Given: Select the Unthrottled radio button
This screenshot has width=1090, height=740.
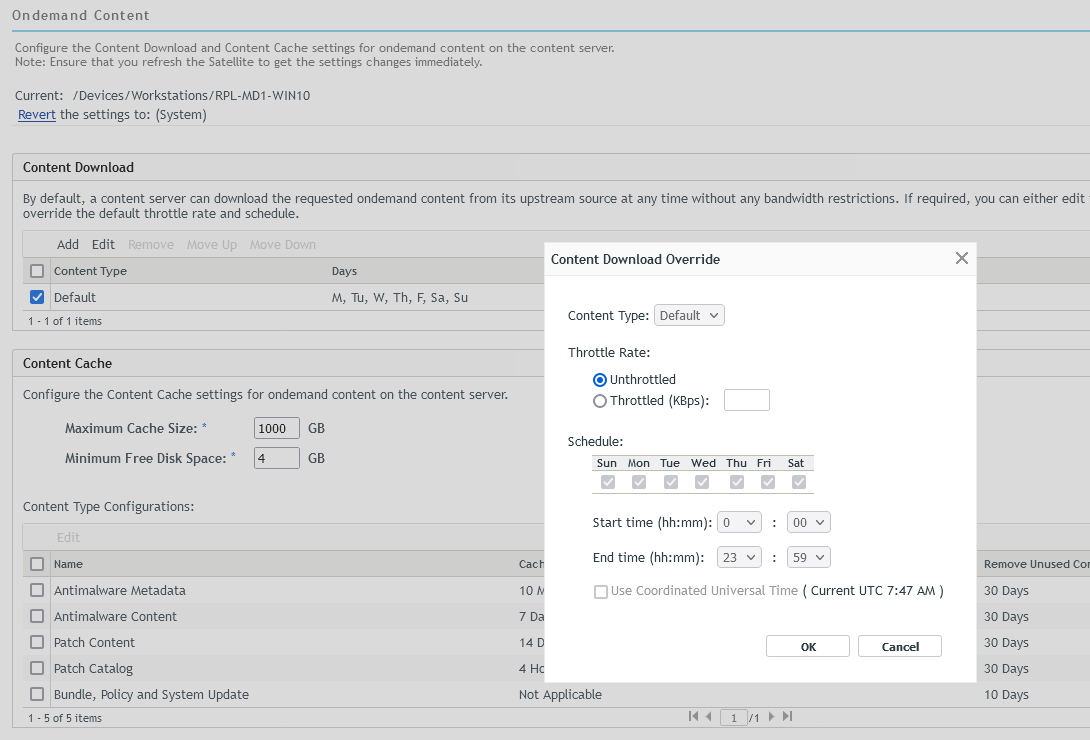Looking at the screenshot, I should pyautogui.click(x=600, y=380).
